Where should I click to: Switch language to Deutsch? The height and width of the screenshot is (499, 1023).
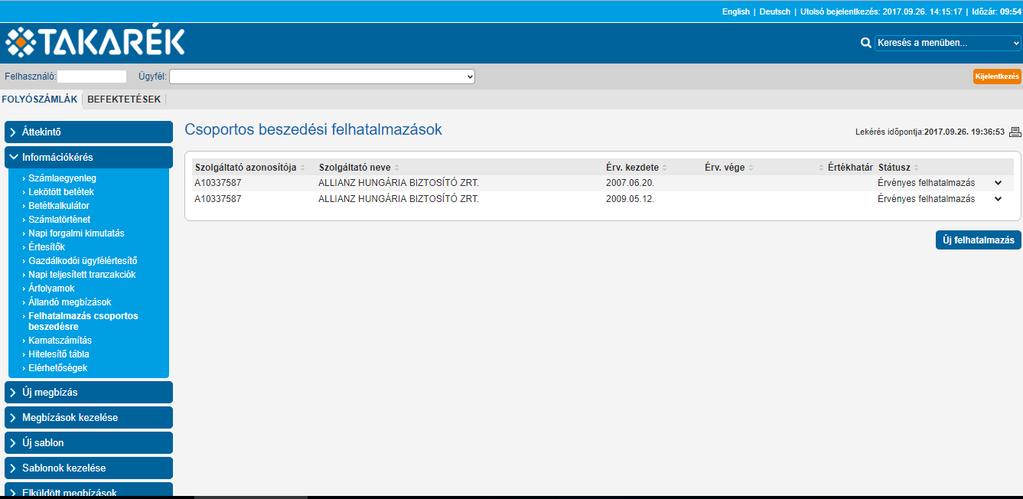coord(774,12)
